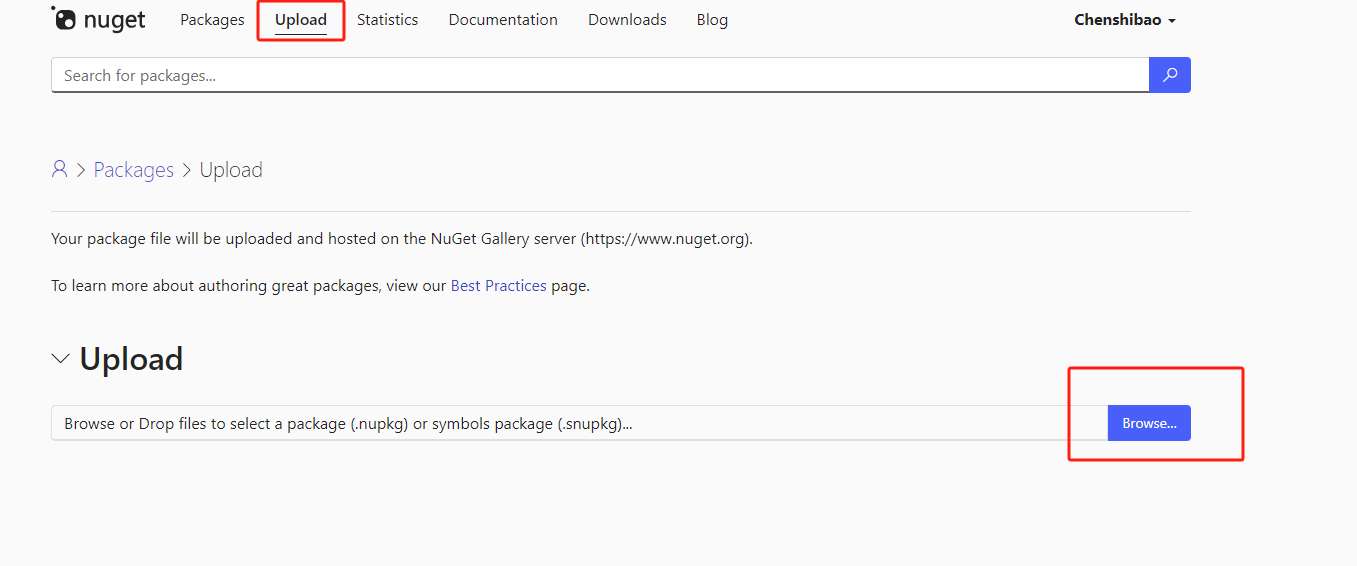Go to the Upload nav item
The width and height of the screenshot is (1357, 566).
click(x=301, y=20)
